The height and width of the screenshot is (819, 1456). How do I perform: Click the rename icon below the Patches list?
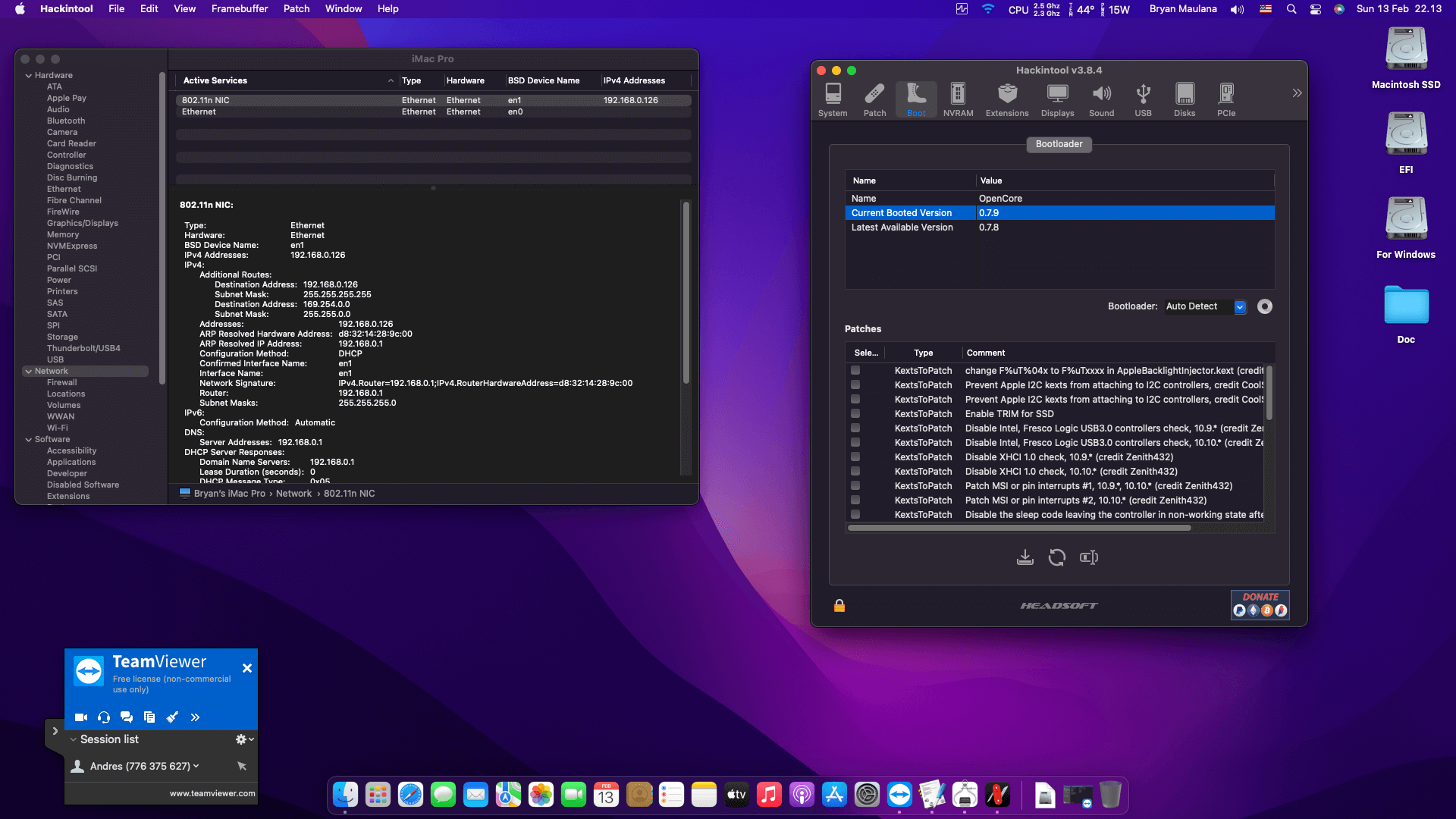(1089, 557)
